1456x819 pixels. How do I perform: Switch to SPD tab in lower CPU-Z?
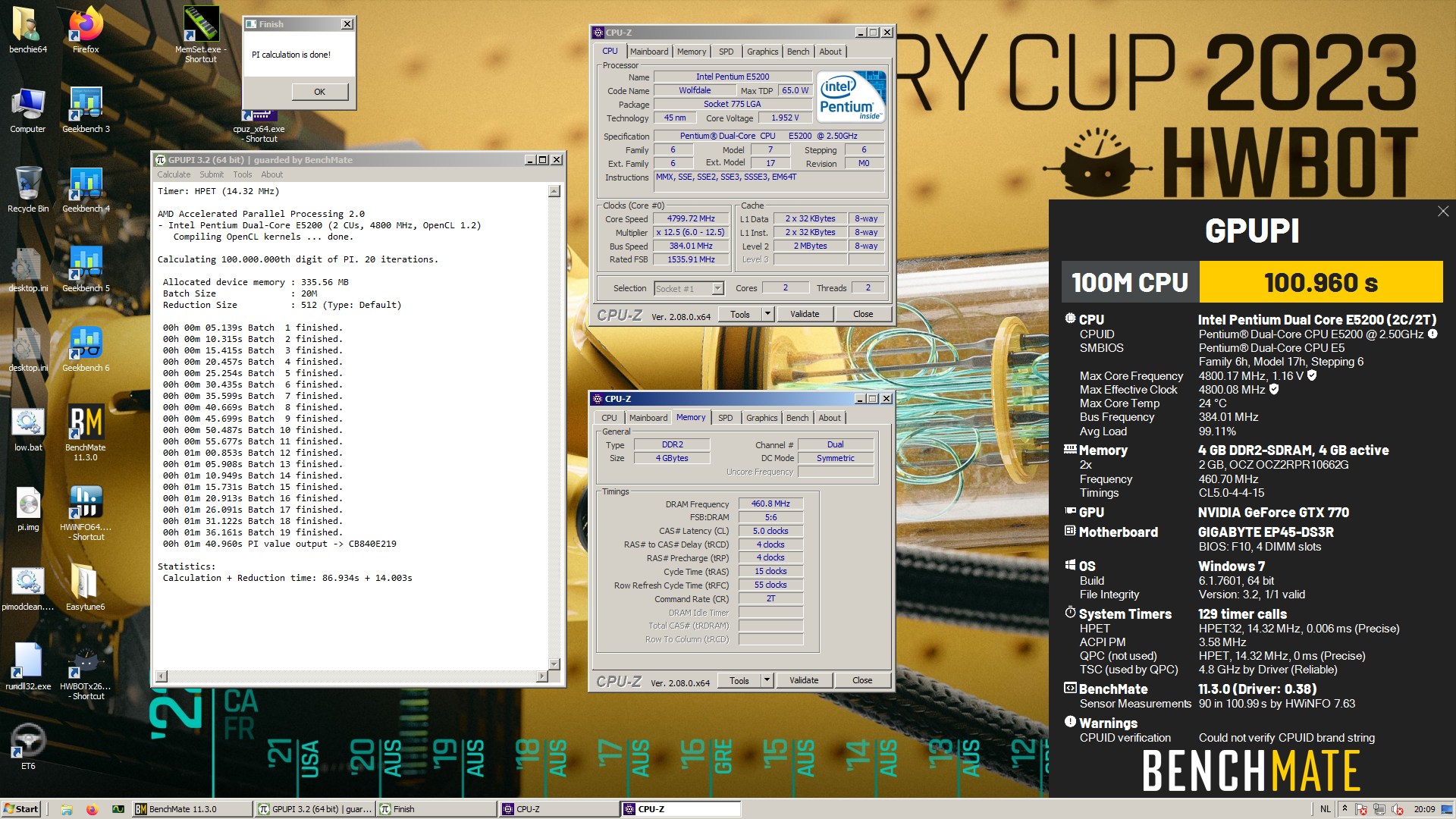pos(725,418)
